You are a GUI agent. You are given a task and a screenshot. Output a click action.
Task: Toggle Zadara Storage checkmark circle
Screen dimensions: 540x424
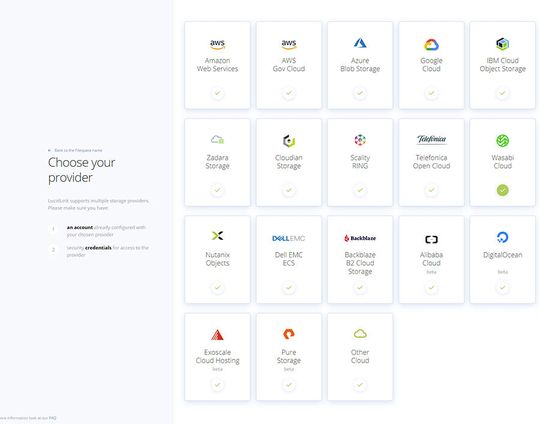pos(217,190)
